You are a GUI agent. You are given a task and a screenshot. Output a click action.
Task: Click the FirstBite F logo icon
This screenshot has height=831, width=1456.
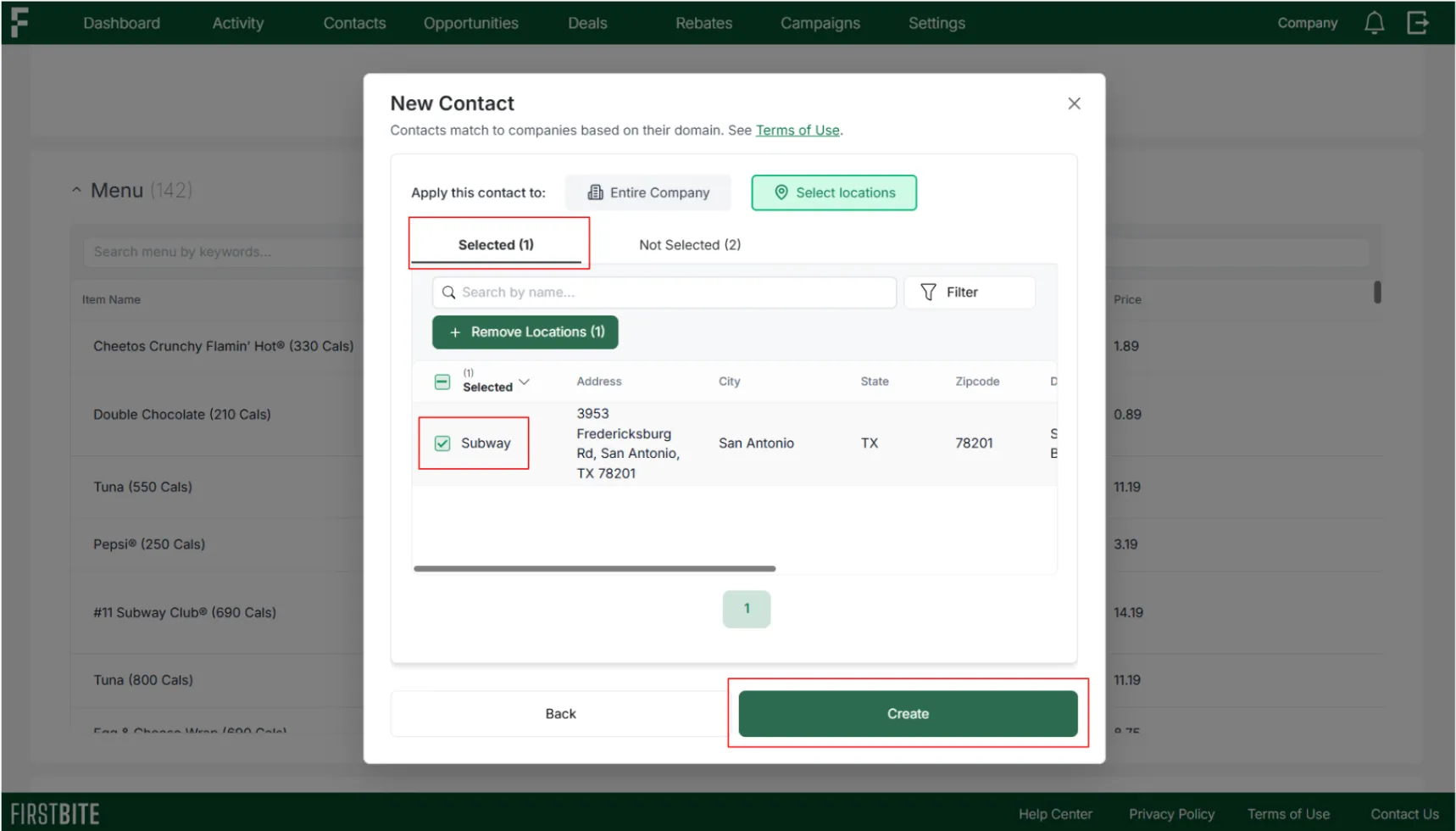(19, 22)
